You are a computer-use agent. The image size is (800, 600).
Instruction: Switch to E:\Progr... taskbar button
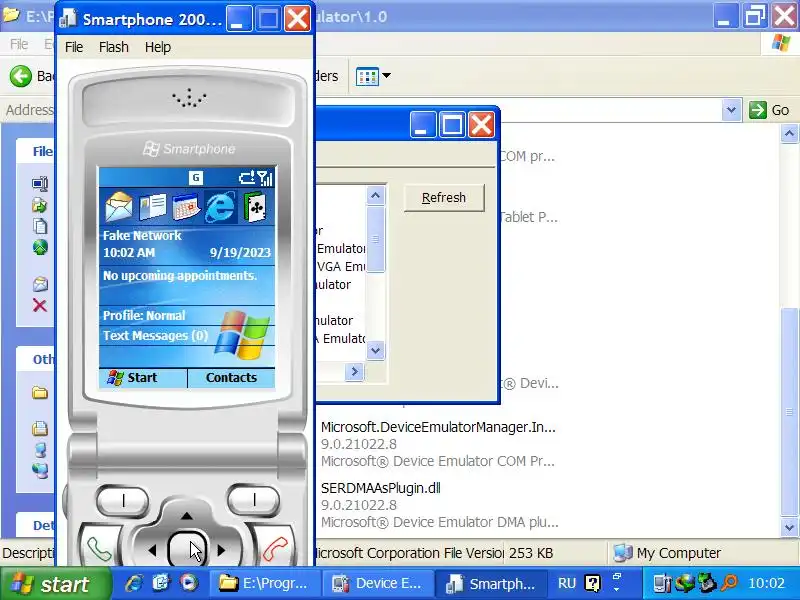[x=264, y=583]
